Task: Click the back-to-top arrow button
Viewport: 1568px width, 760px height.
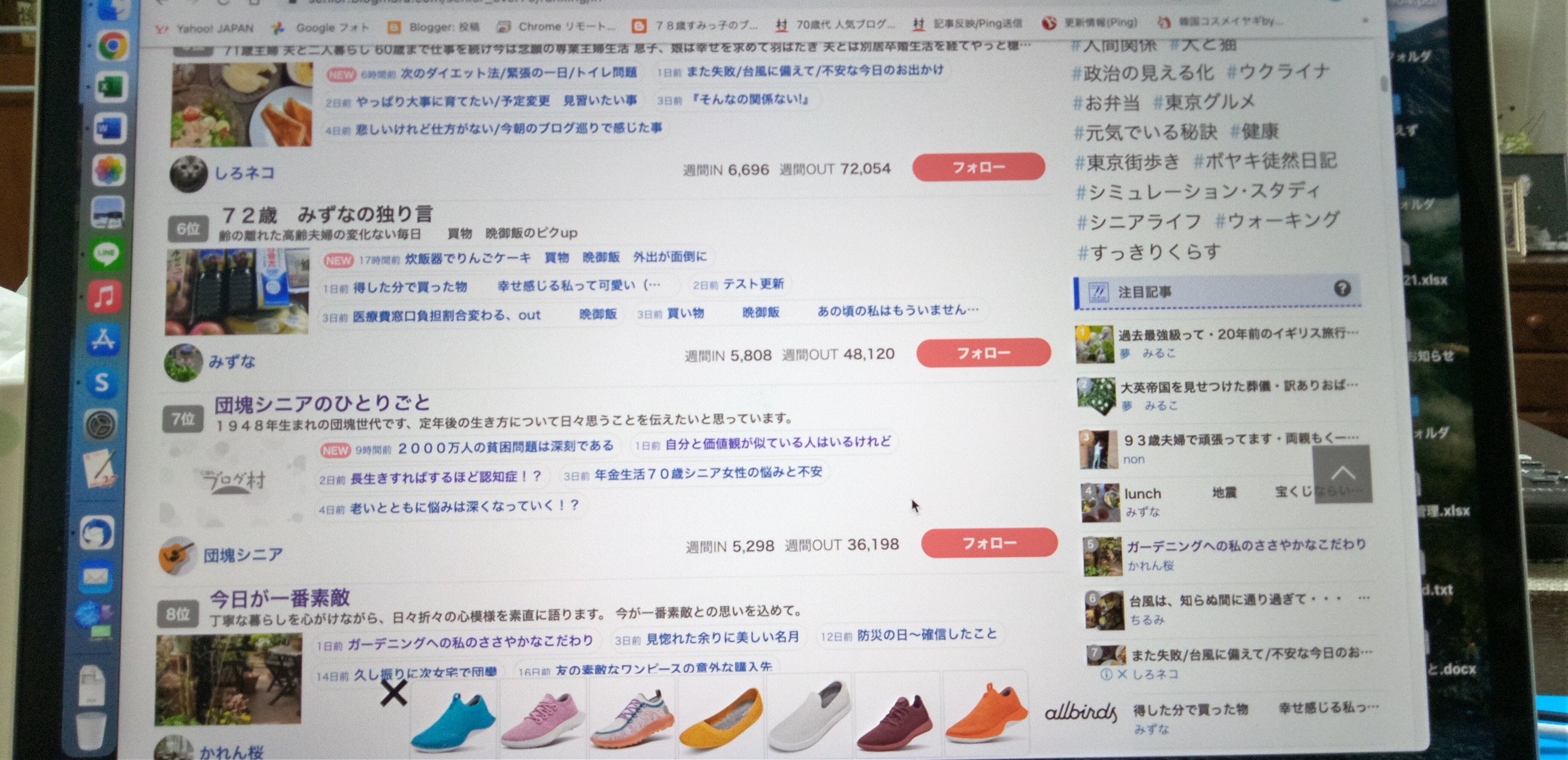Action: point(1341,474)
